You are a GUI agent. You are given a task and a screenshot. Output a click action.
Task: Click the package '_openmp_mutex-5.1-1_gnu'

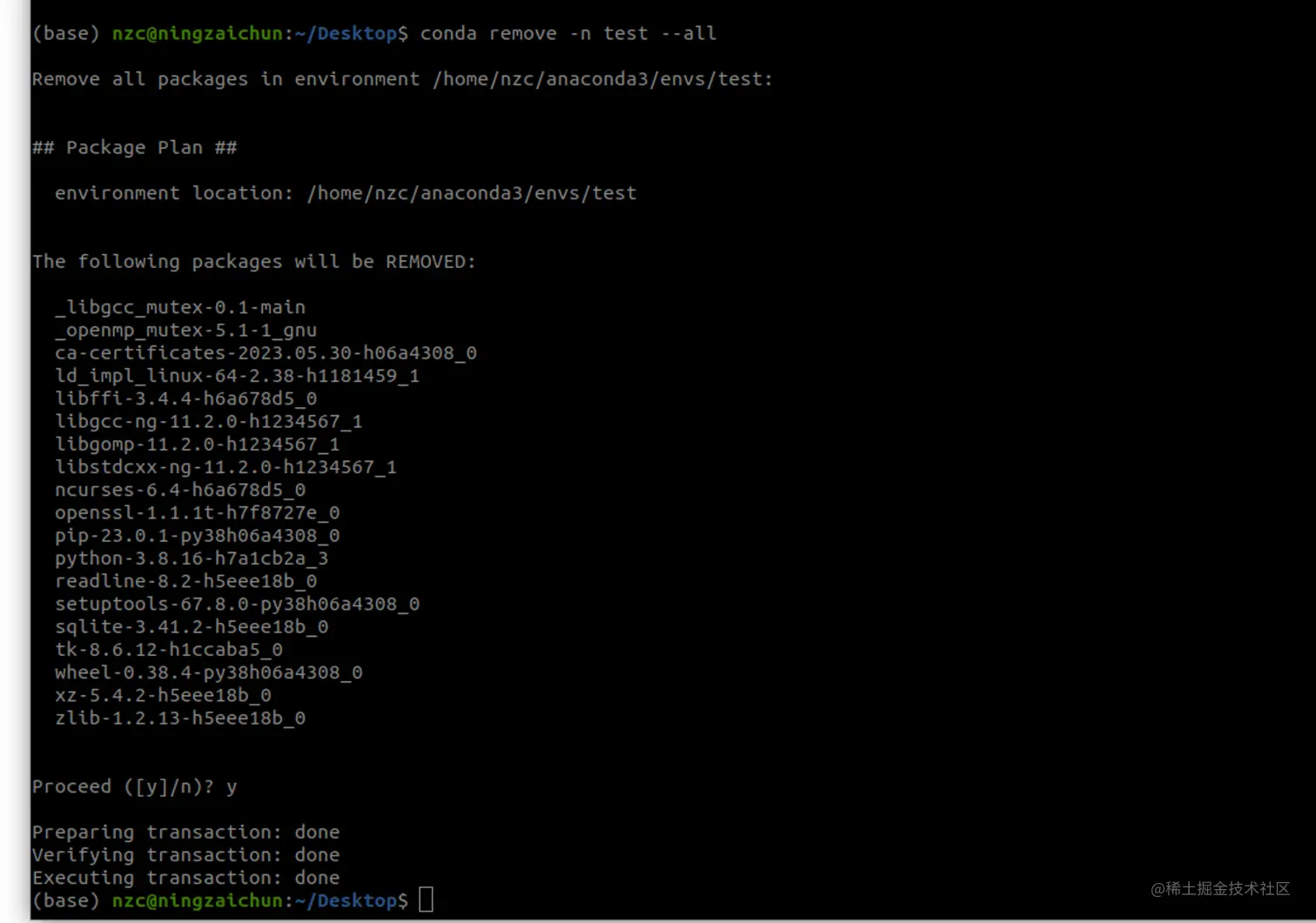(x=186, y=330)
